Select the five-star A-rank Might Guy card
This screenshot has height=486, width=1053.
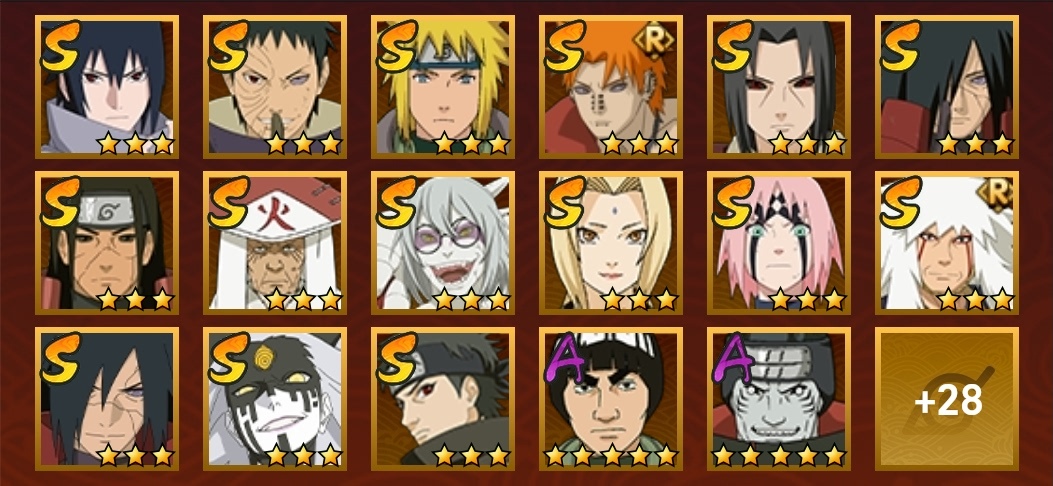coord(610,399)
